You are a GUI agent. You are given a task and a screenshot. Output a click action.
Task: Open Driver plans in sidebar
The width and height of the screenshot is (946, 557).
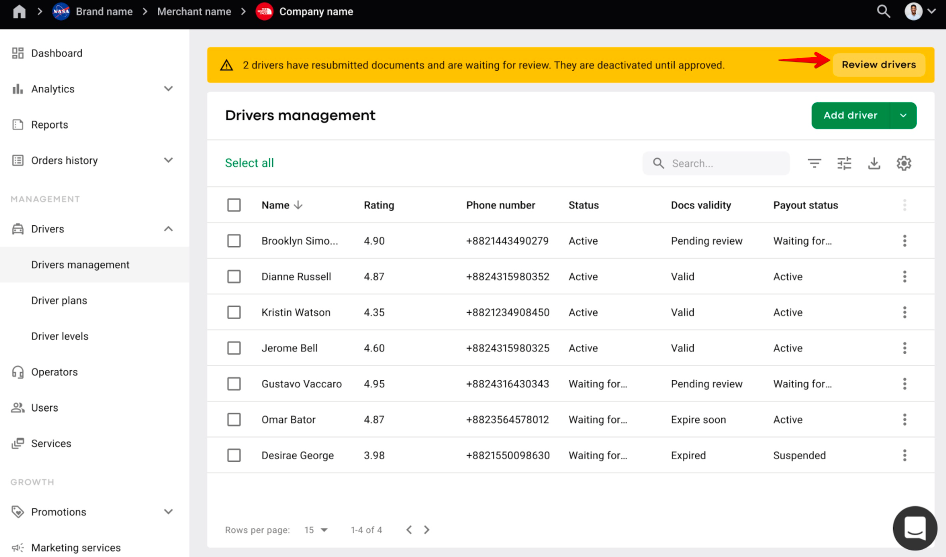(59, 301)
